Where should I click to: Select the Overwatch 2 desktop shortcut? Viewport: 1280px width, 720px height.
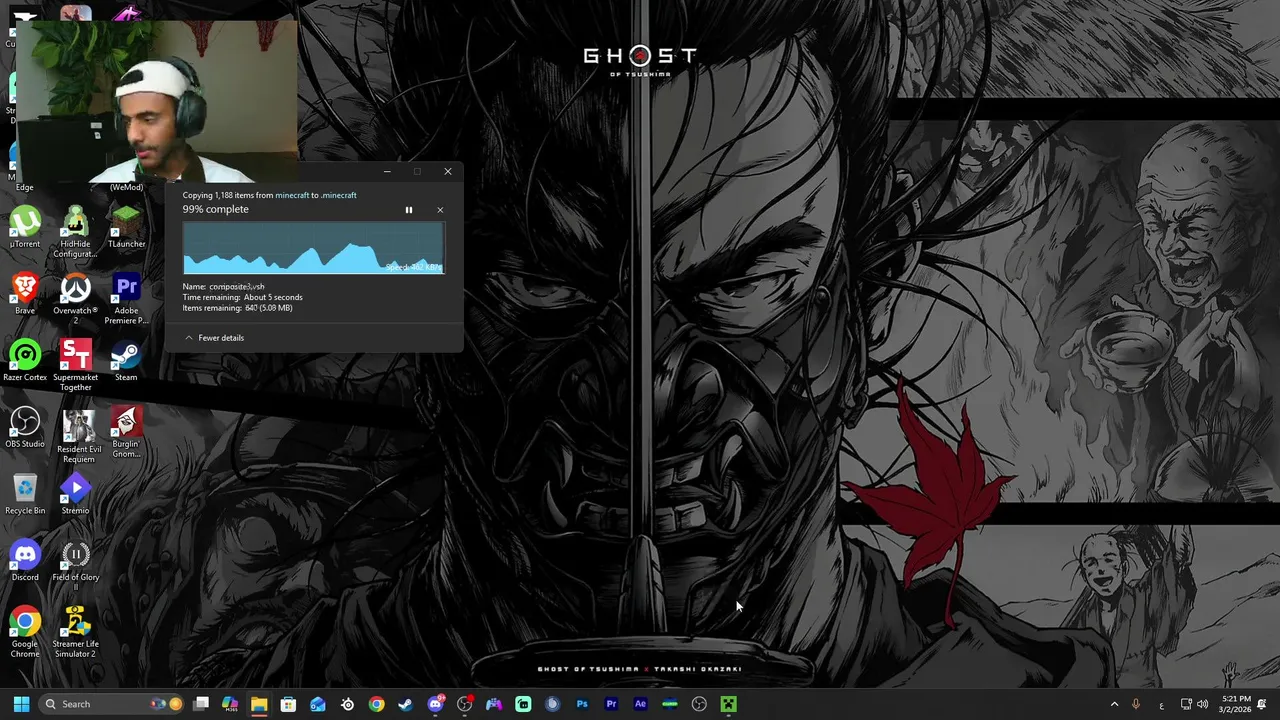point(75,298)
